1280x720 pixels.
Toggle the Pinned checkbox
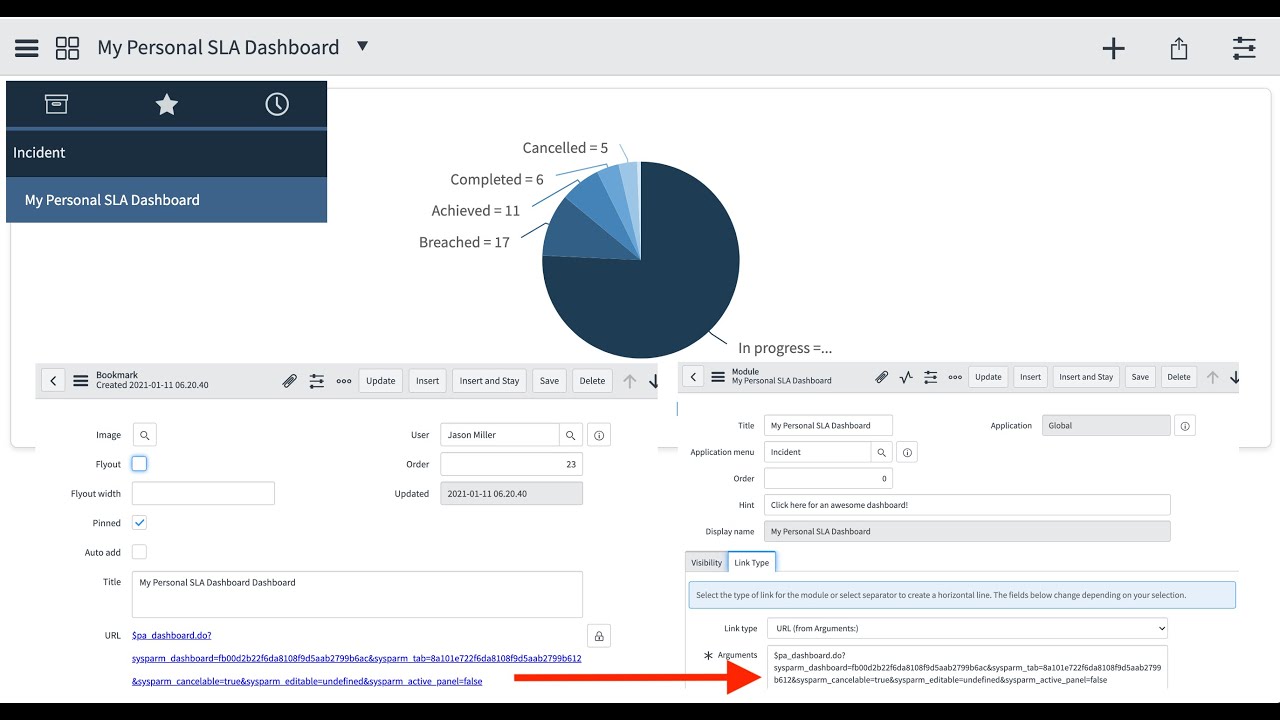[x=138, y=522]
